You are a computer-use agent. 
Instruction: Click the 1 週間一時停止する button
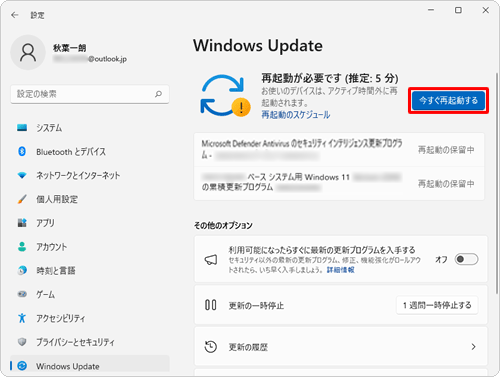coord(437,305)
